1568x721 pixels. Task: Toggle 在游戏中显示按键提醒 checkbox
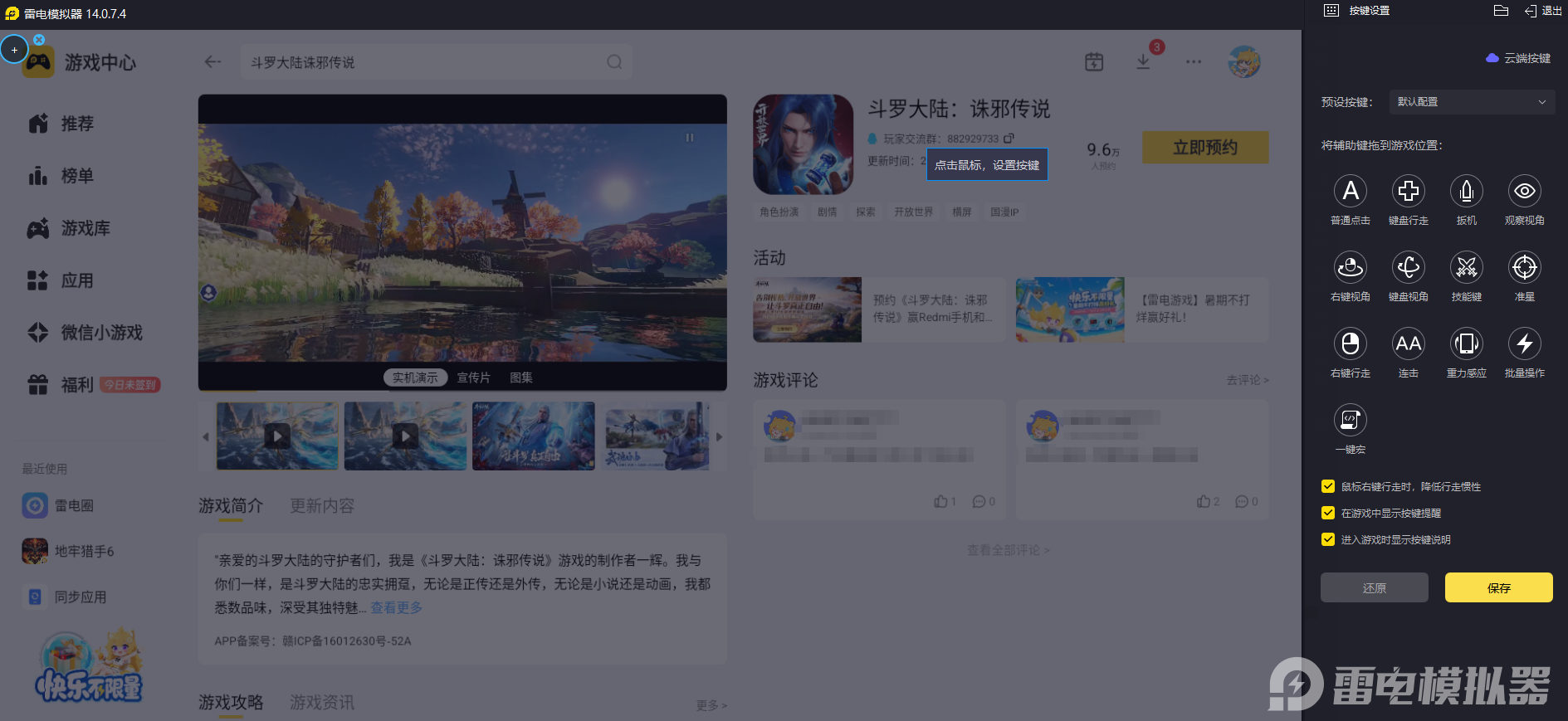[1328, 513]
